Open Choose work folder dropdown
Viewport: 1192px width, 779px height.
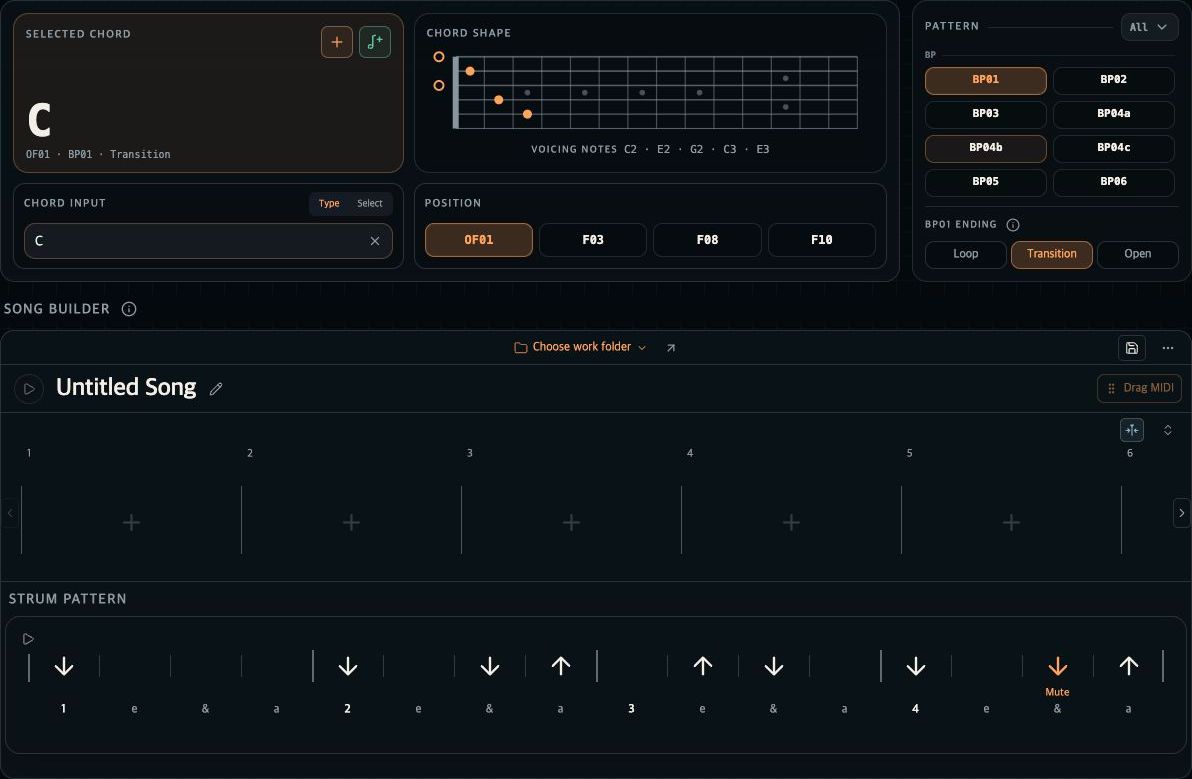coord(580,347)
